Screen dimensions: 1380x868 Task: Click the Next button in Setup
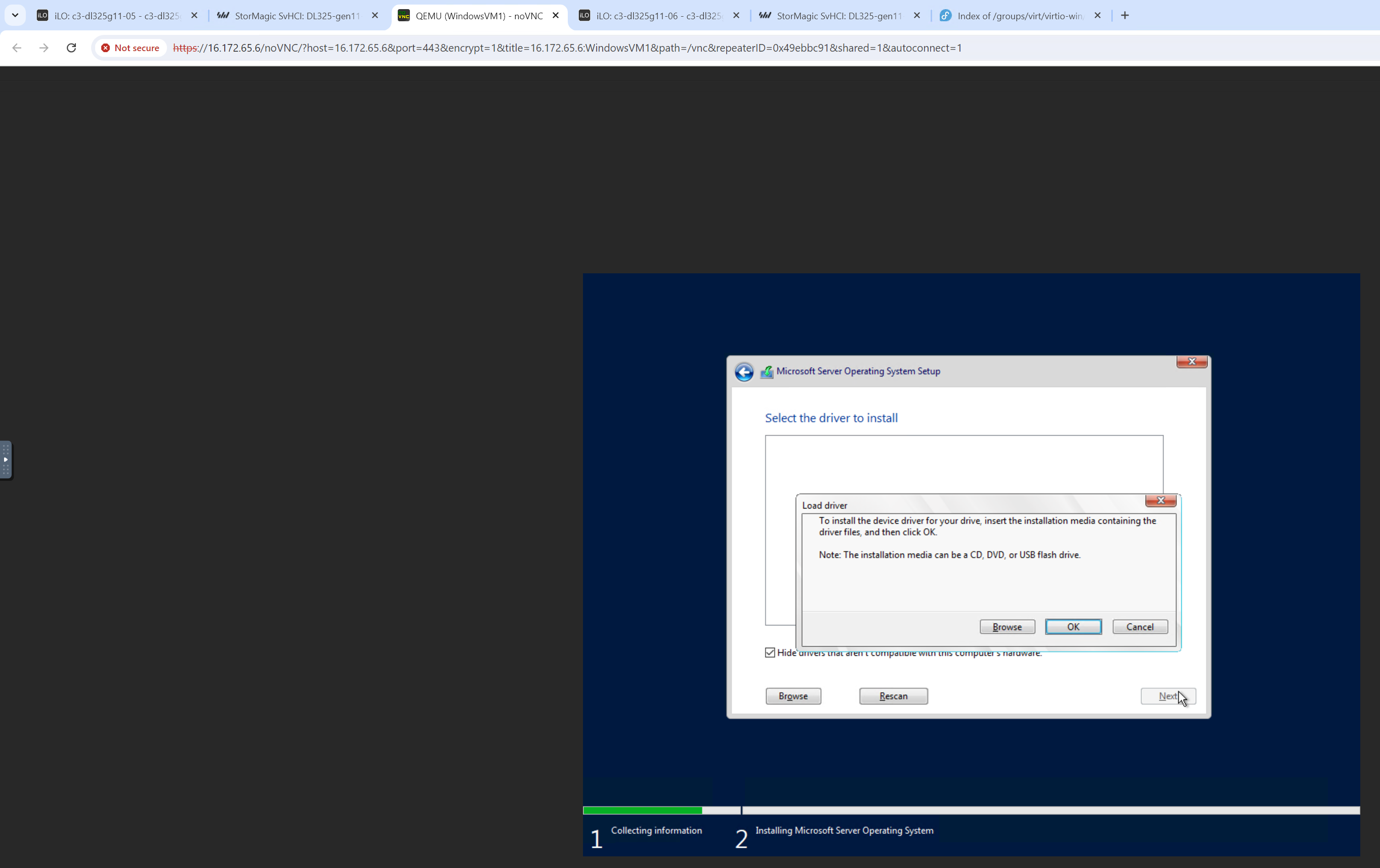click(1168, 696)
